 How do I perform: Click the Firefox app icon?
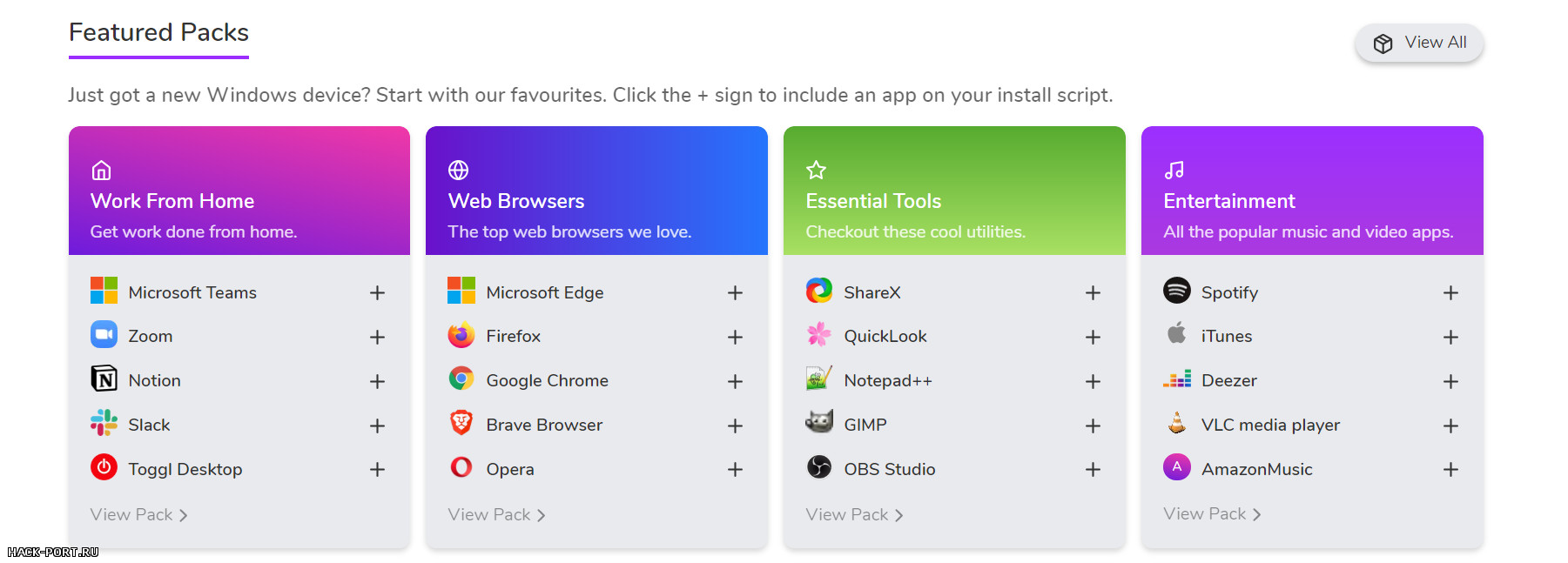coord(461,335)
